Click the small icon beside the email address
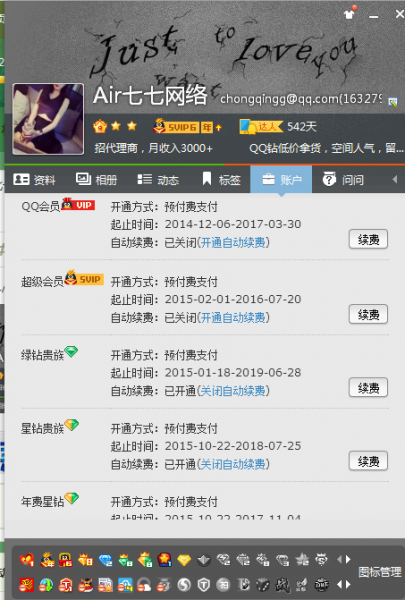 pos(393,101)
